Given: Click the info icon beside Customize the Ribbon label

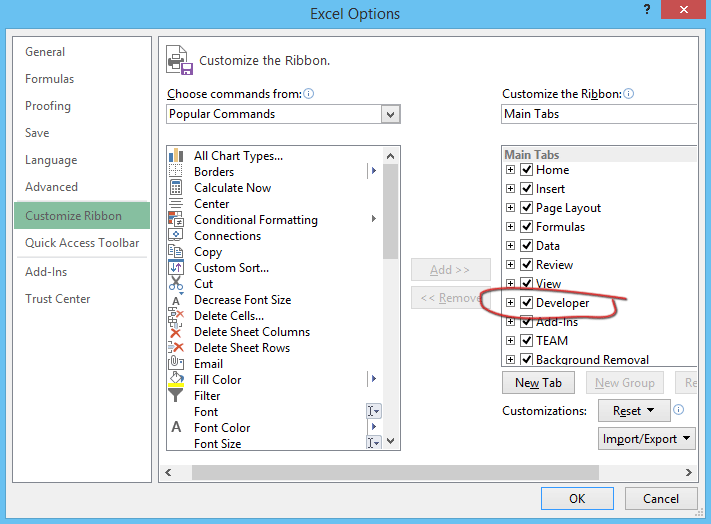Looking at the screenshot, I should point(628,93).
